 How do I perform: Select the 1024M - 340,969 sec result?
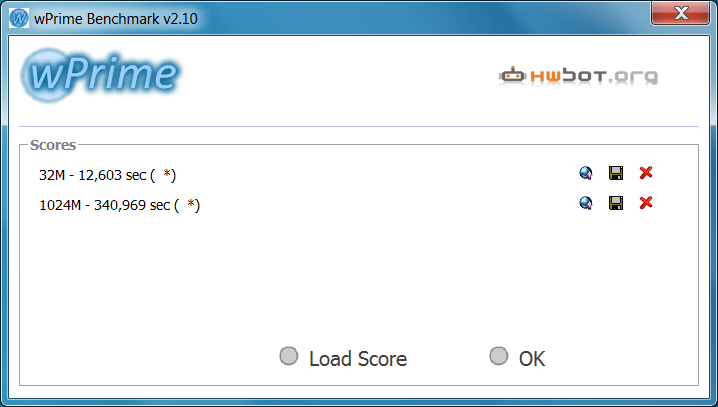click(x=120, y=205)
